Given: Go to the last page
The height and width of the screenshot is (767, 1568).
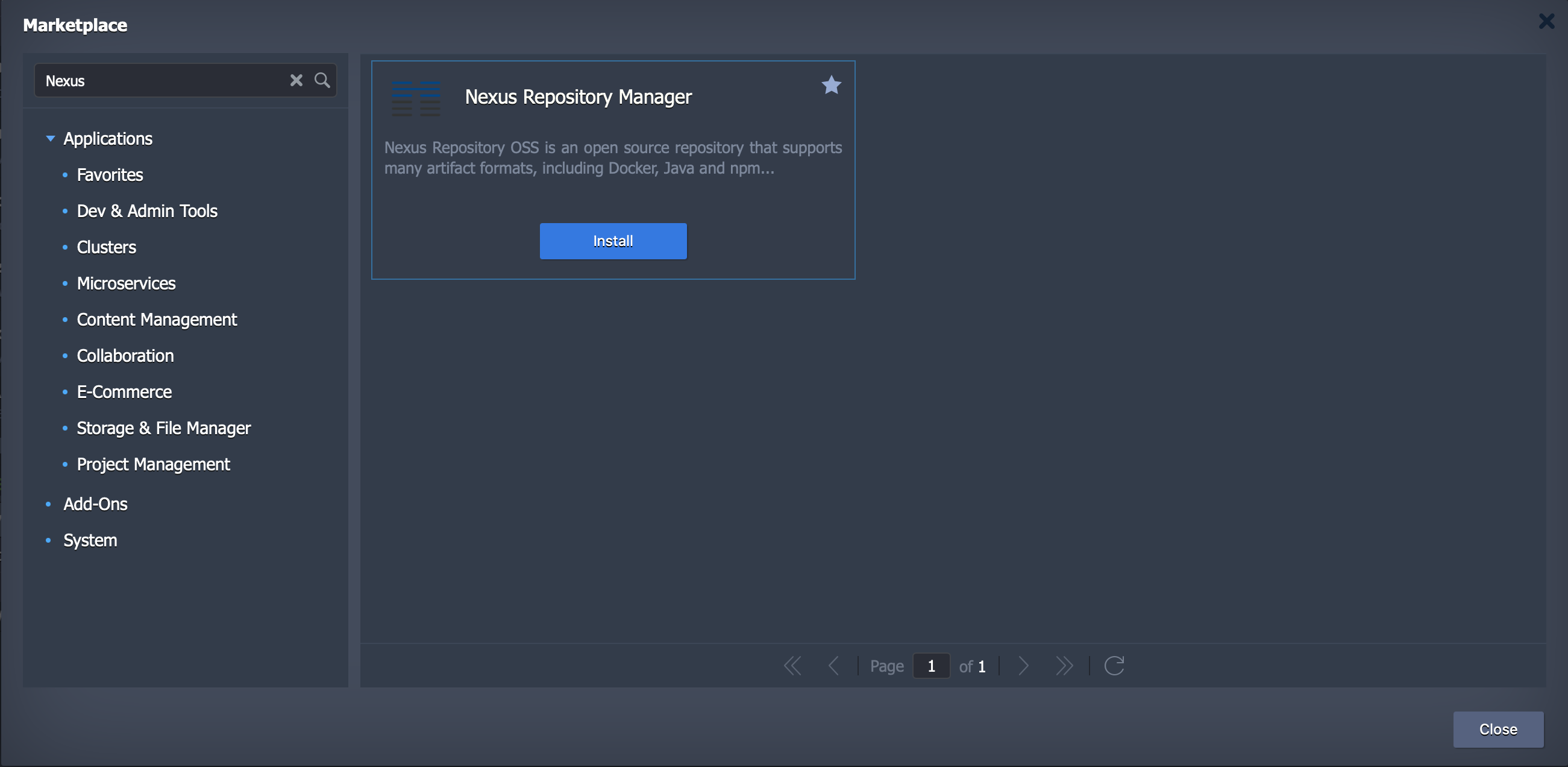Looking at the screenshot, I should click(1064, 666).
